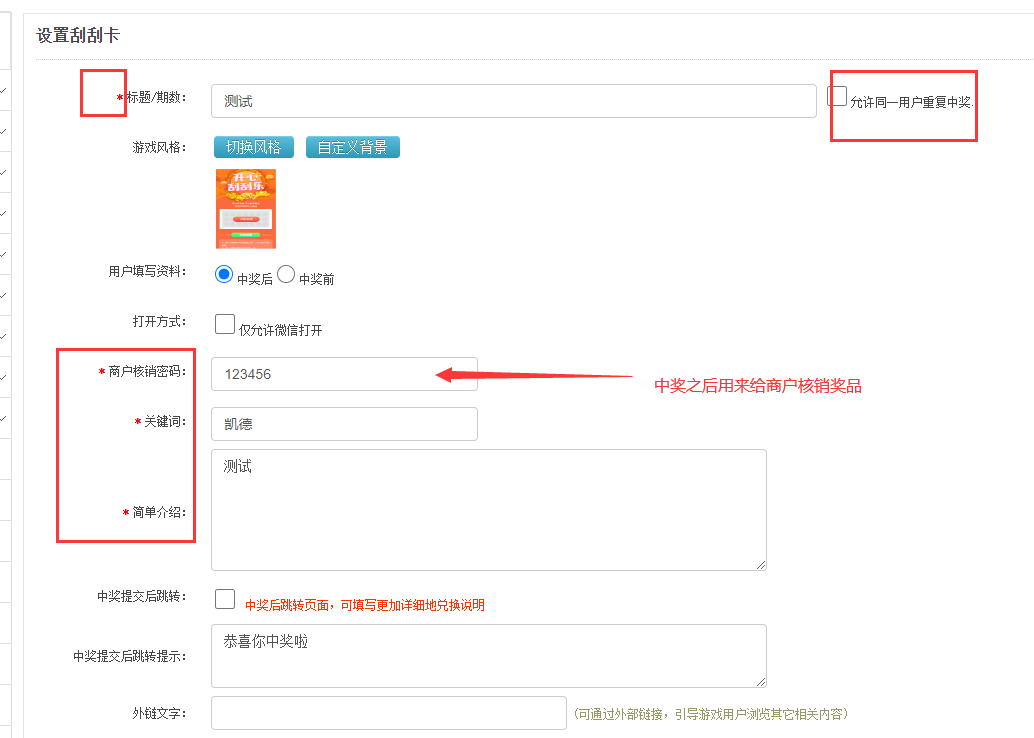Select the 中奖前 radio button
Image resolution: width=1034 pixels, height=738 pixels.
tap(286, 275)
